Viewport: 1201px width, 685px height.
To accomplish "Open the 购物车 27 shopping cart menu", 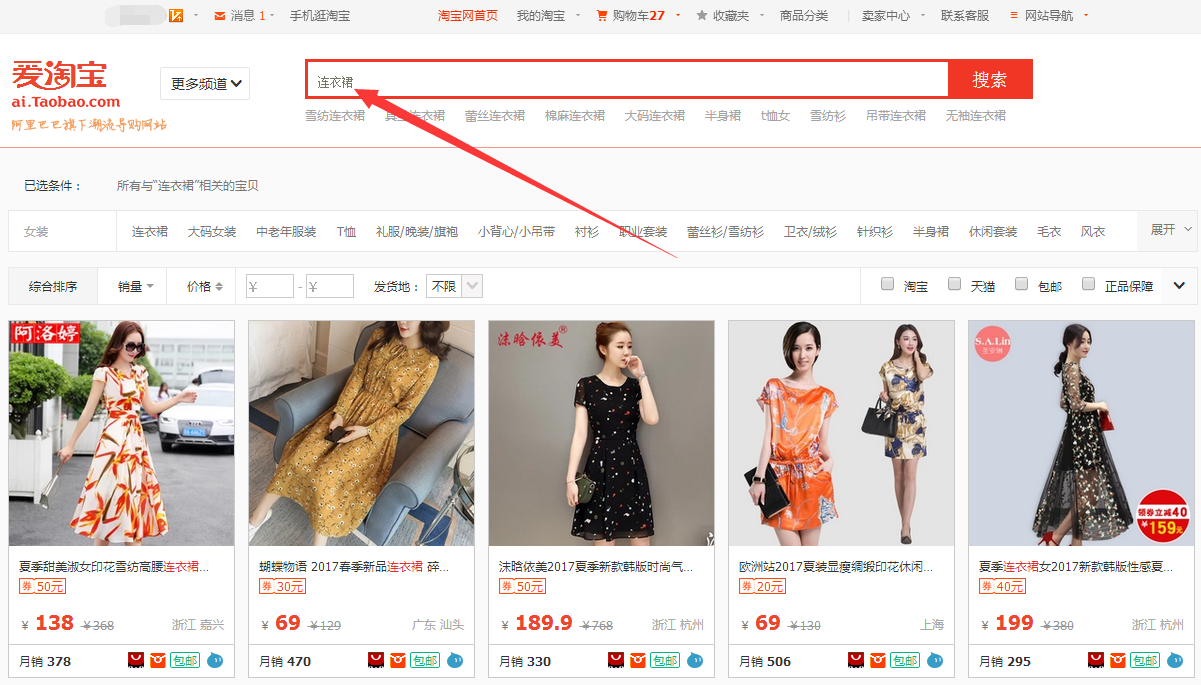I will point(637,16).
